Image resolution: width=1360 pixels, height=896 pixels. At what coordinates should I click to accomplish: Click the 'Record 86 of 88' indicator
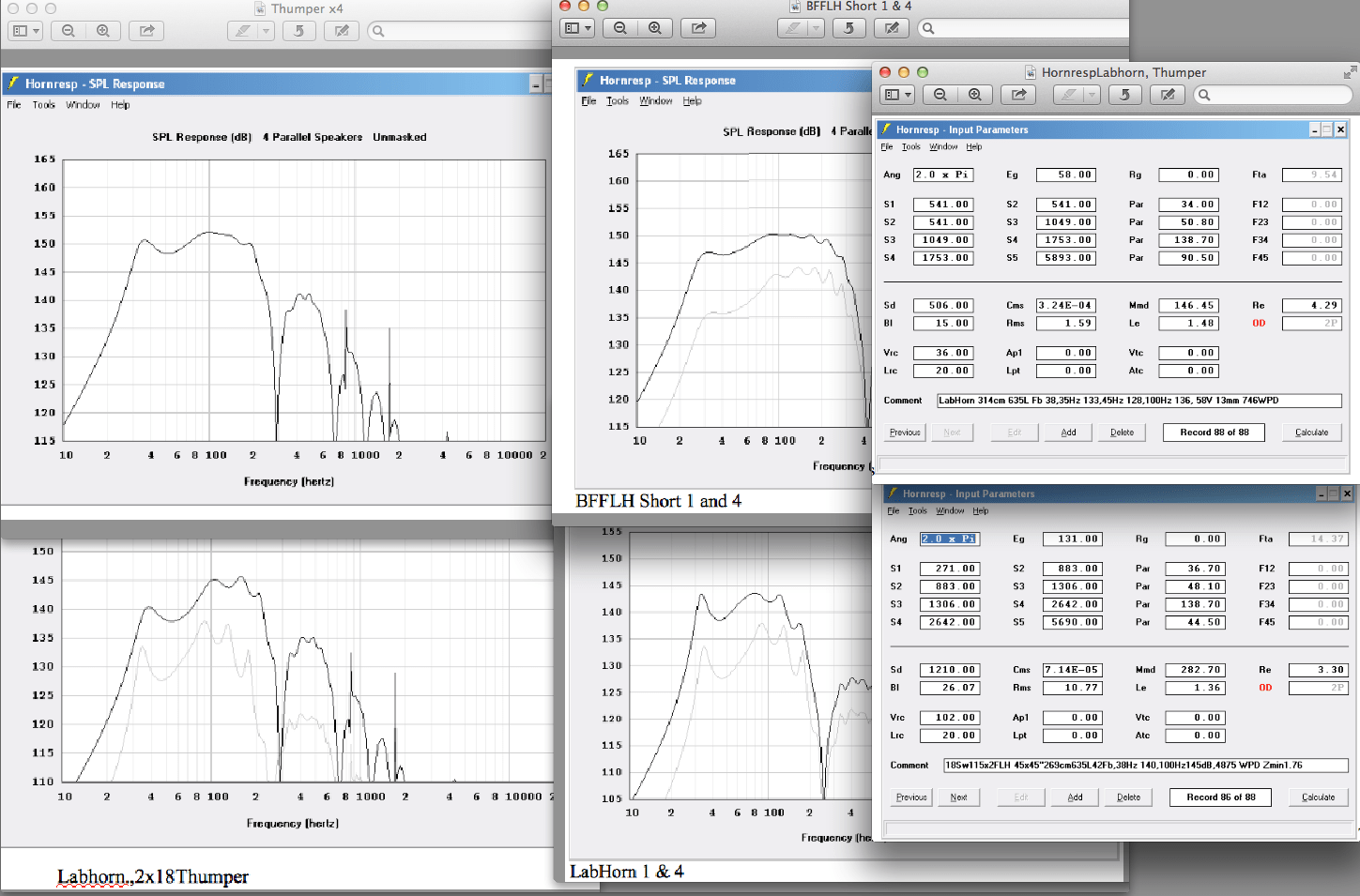tap(1221, 797)
